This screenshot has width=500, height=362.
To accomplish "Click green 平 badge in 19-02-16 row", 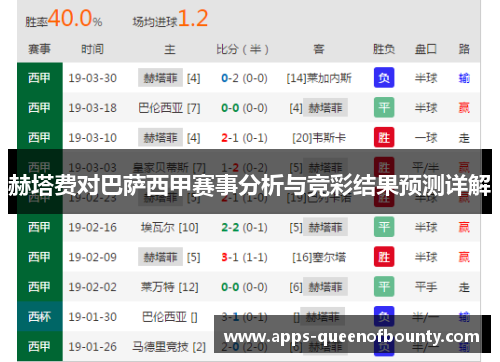I will tap(384, 227).
